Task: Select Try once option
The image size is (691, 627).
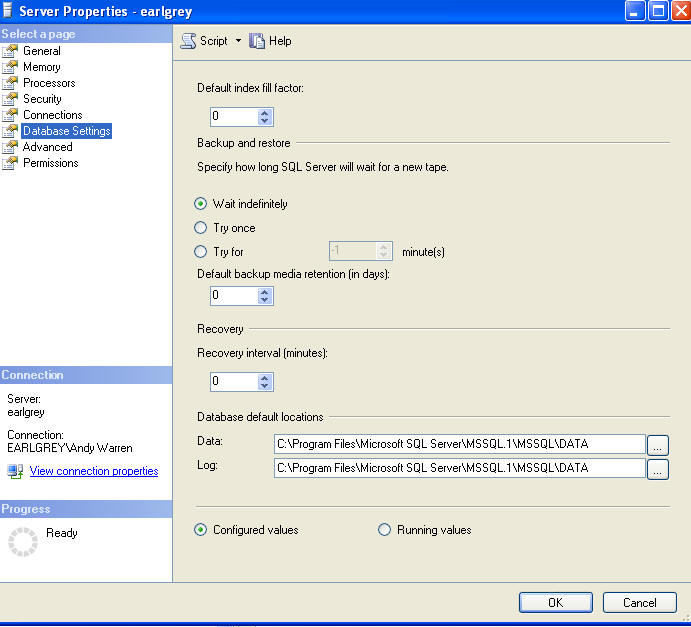Action: (201, 228)
